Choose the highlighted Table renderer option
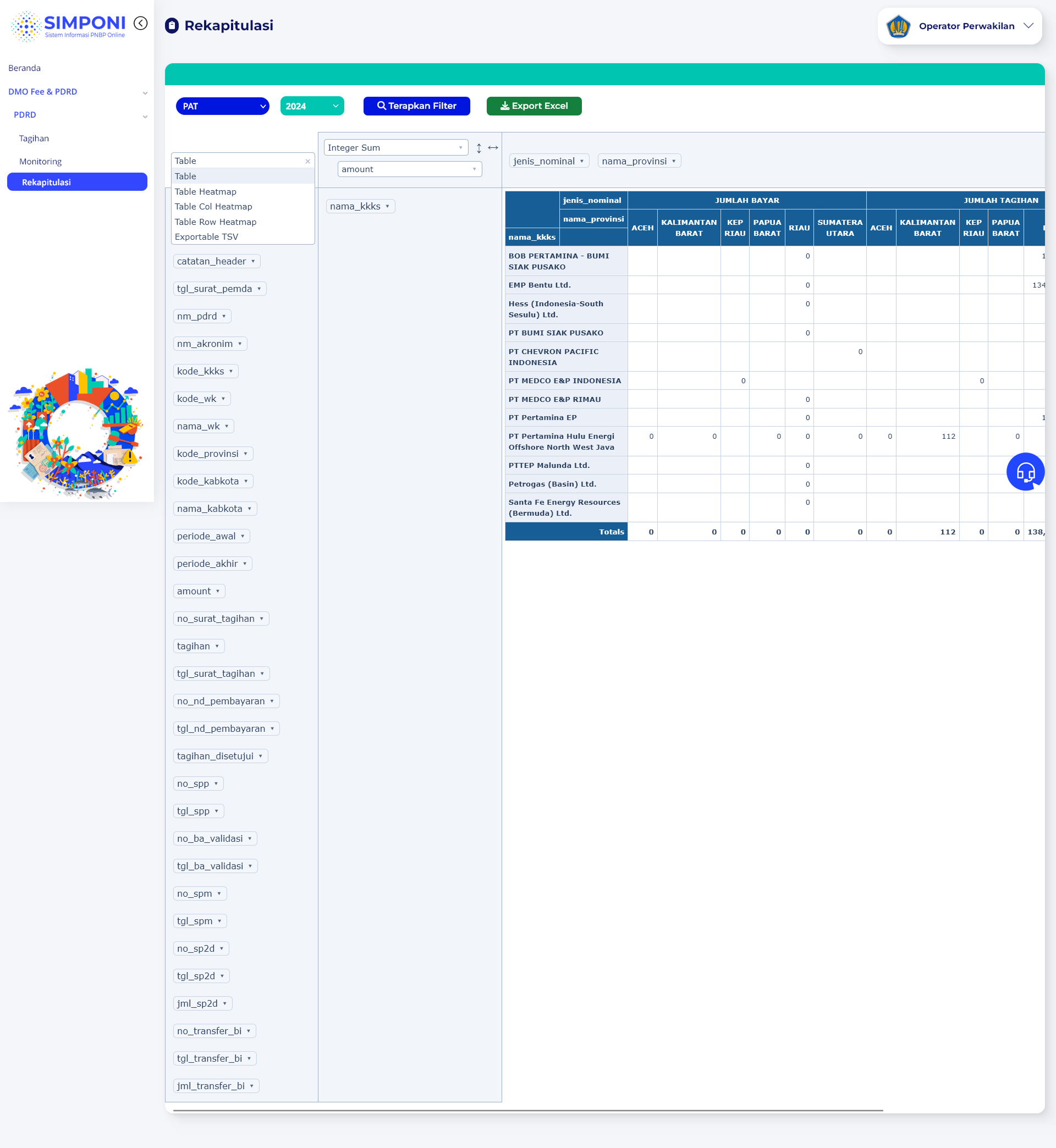1056x1148 pixels. coord(243,176)
